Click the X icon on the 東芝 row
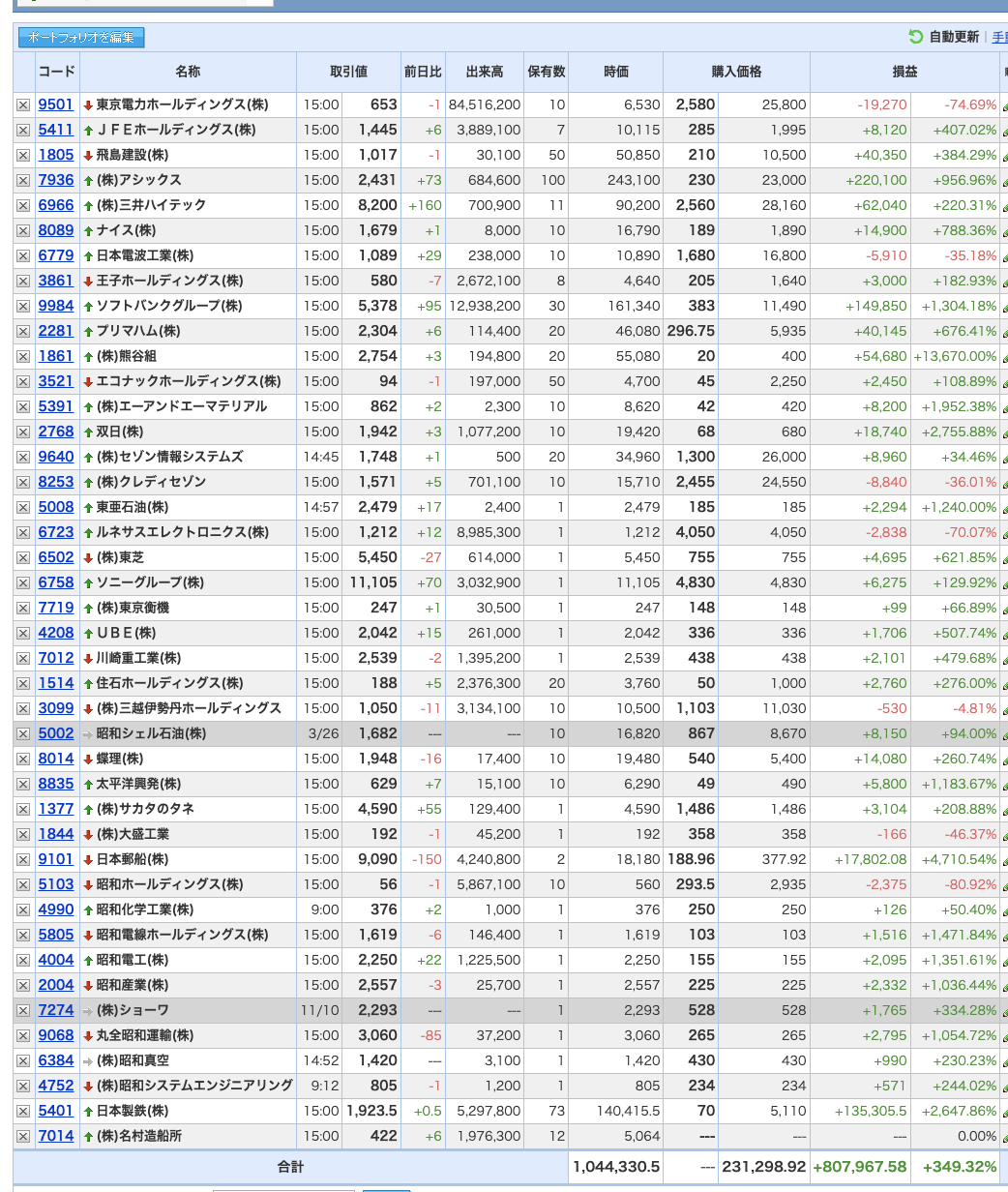 (23, 557)
